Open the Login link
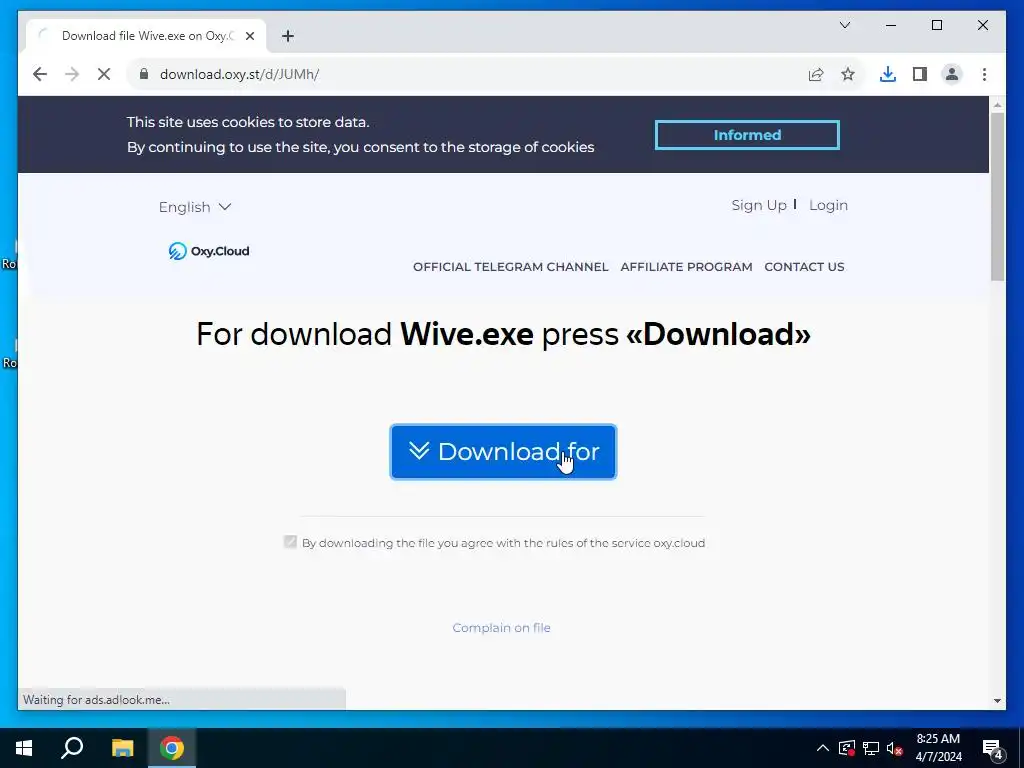Image resolution: width=1024 pixels, height=768 pixels. point(828,205)
